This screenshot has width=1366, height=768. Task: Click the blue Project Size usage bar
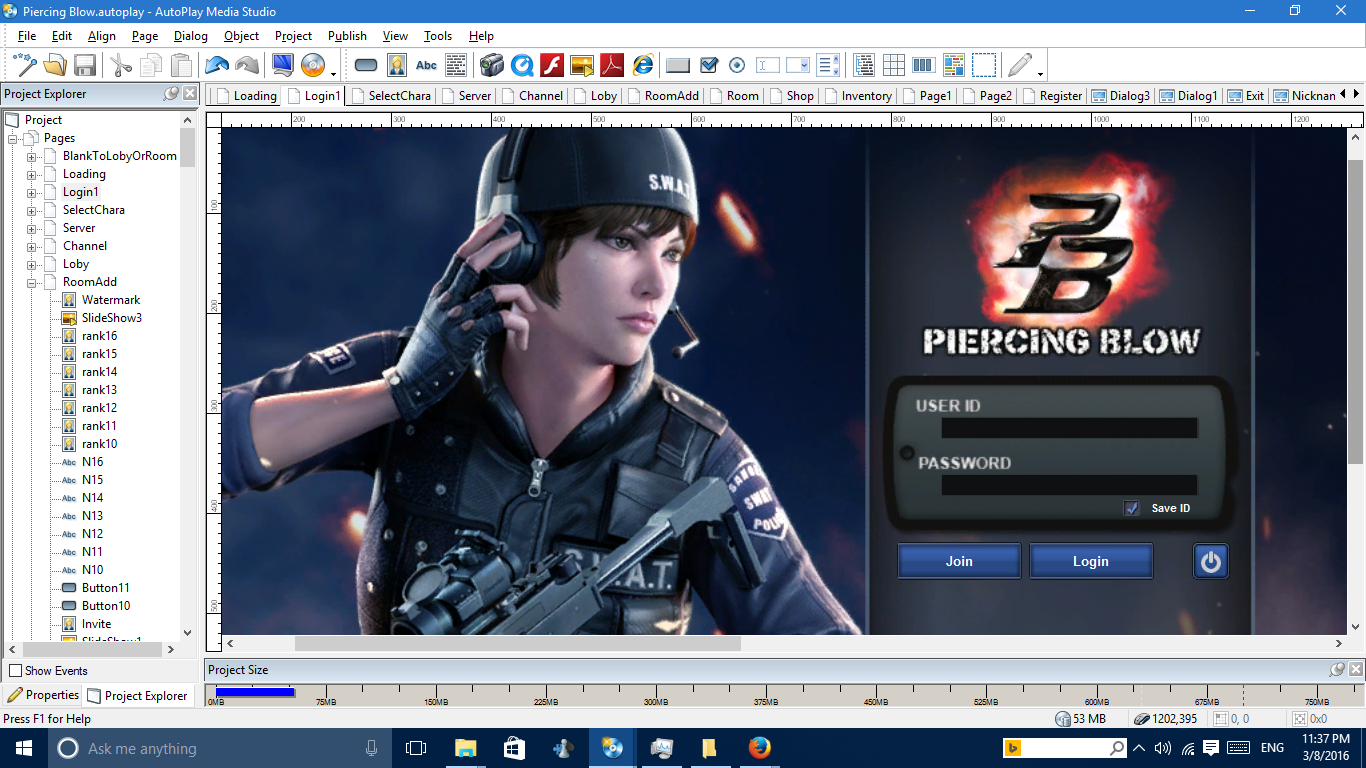[255, 691]
